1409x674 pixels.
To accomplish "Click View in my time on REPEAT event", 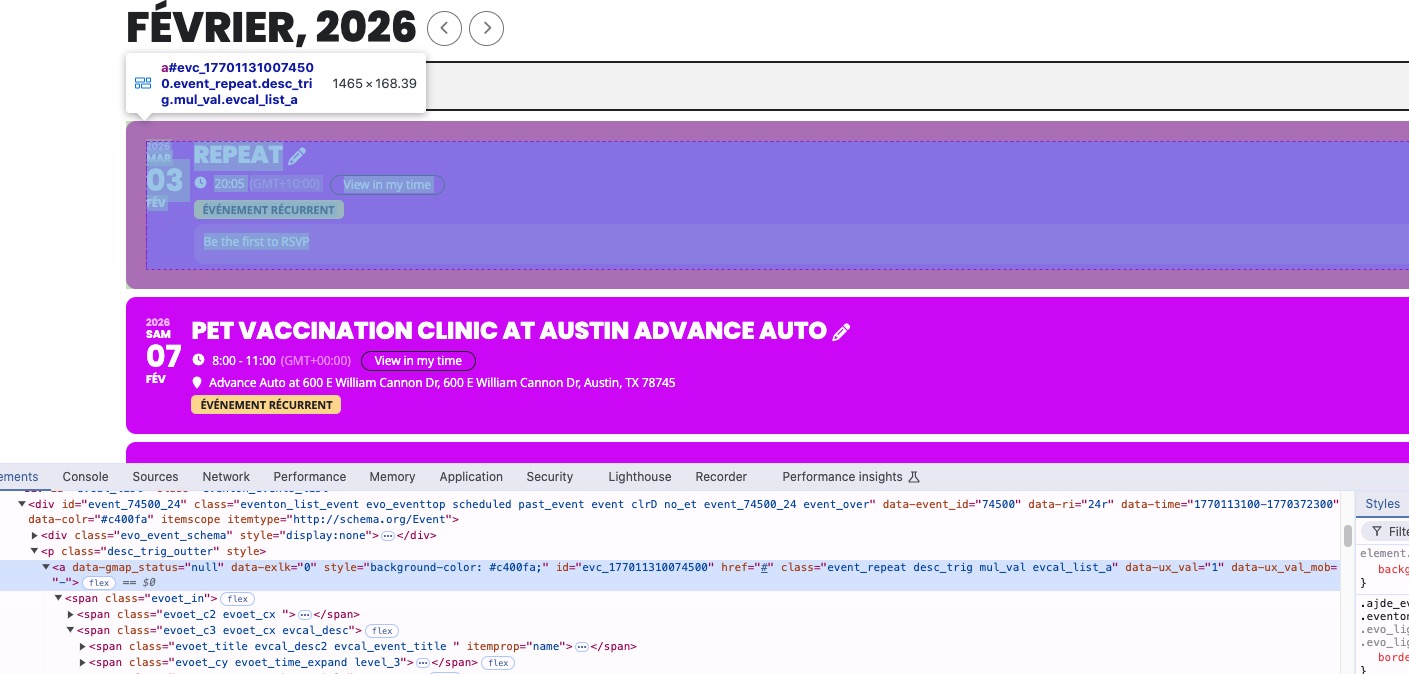I will pos(387,185).
